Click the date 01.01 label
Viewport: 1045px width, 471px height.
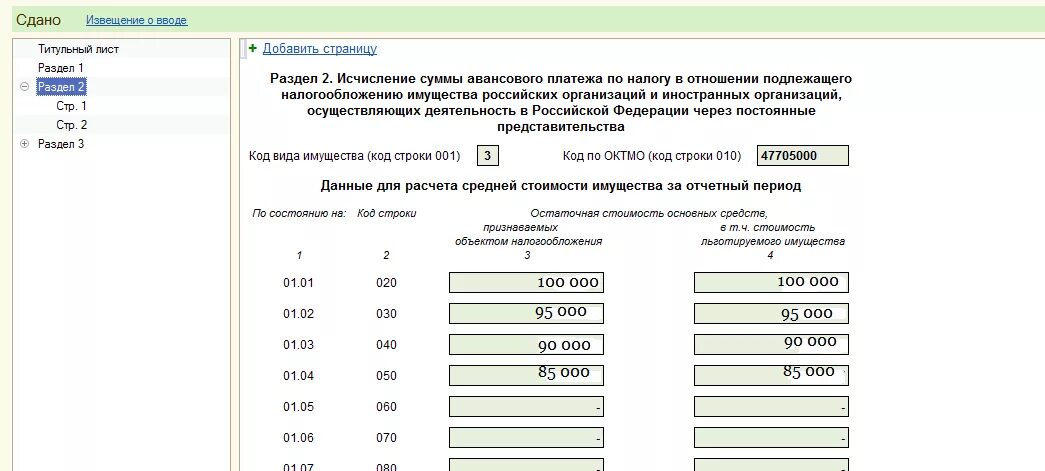pyautogui.click(x=298, y=283)
